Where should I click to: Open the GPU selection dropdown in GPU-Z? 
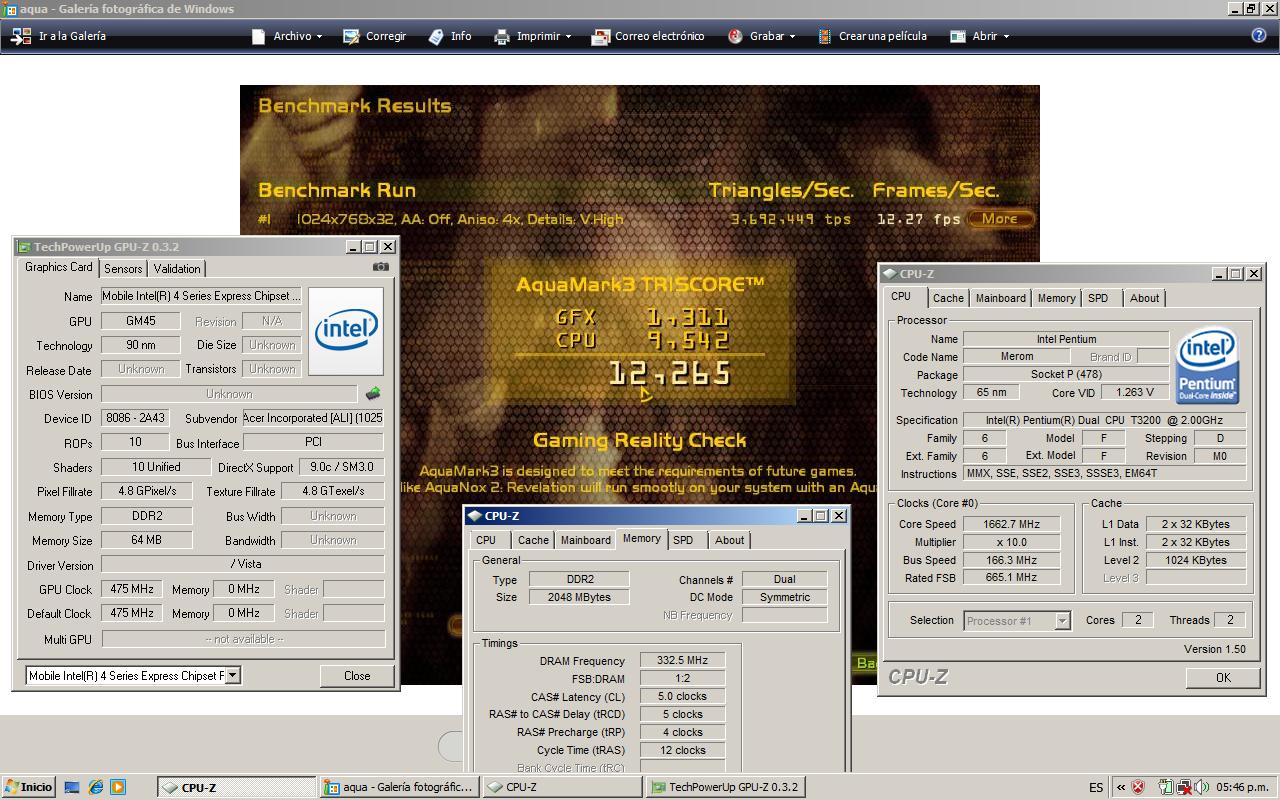pyautogui.click(x=232, y=676)
